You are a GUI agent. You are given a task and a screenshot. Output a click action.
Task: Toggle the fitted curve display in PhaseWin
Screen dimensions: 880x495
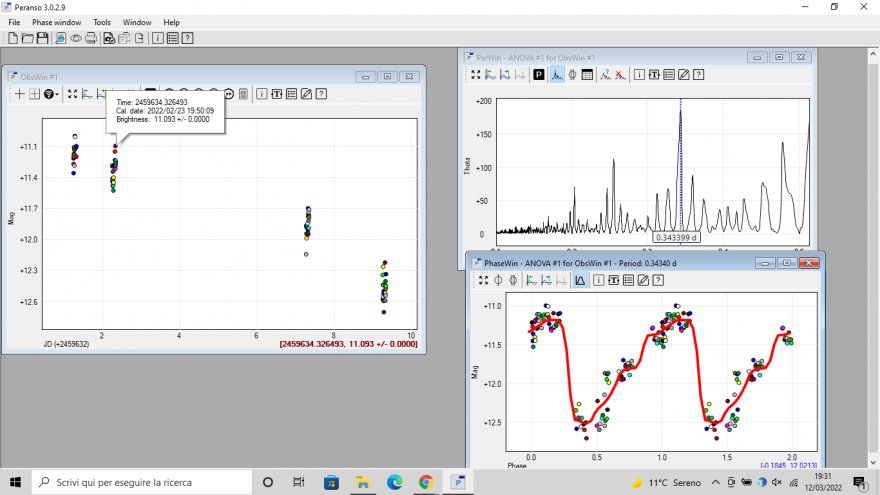580,280
